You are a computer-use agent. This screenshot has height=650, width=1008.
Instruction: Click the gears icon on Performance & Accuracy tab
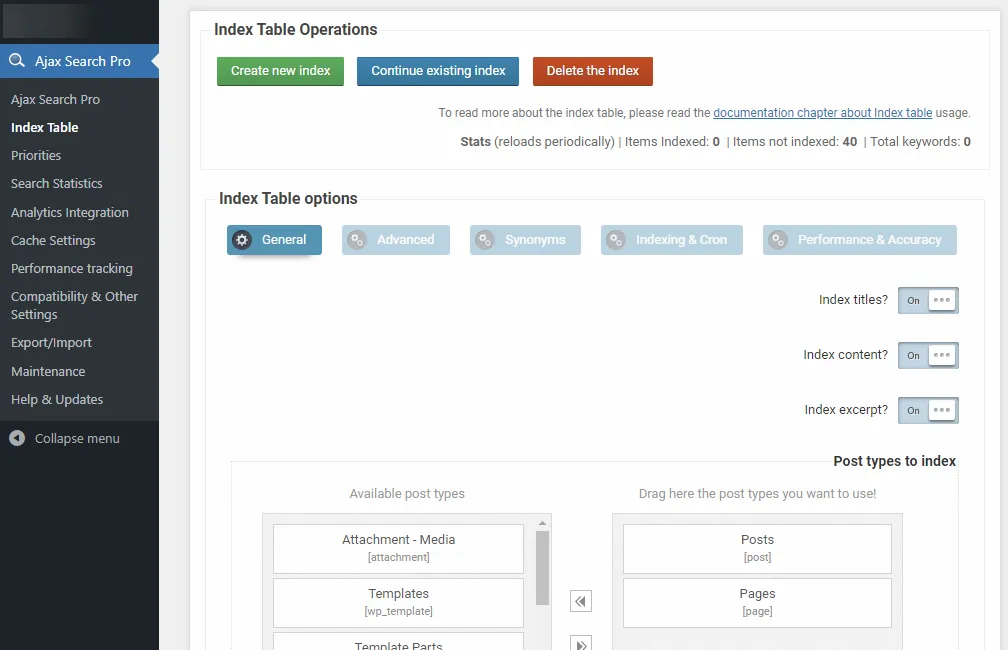tap(778, 240)
